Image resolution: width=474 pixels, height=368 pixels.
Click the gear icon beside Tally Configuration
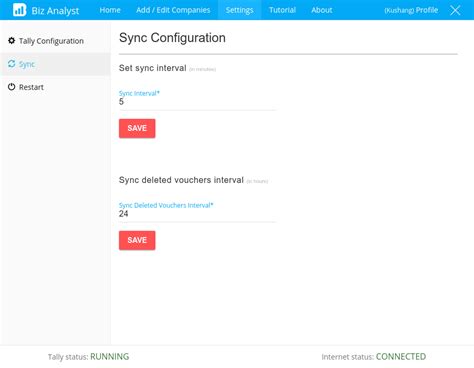pos(12,41)
